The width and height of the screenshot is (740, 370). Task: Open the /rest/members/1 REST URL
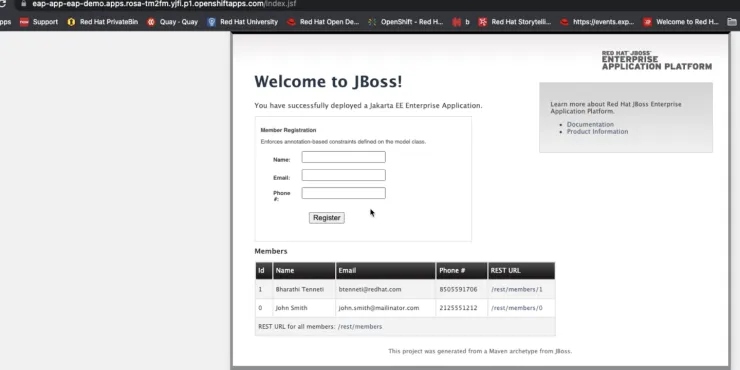pos(517,289)
